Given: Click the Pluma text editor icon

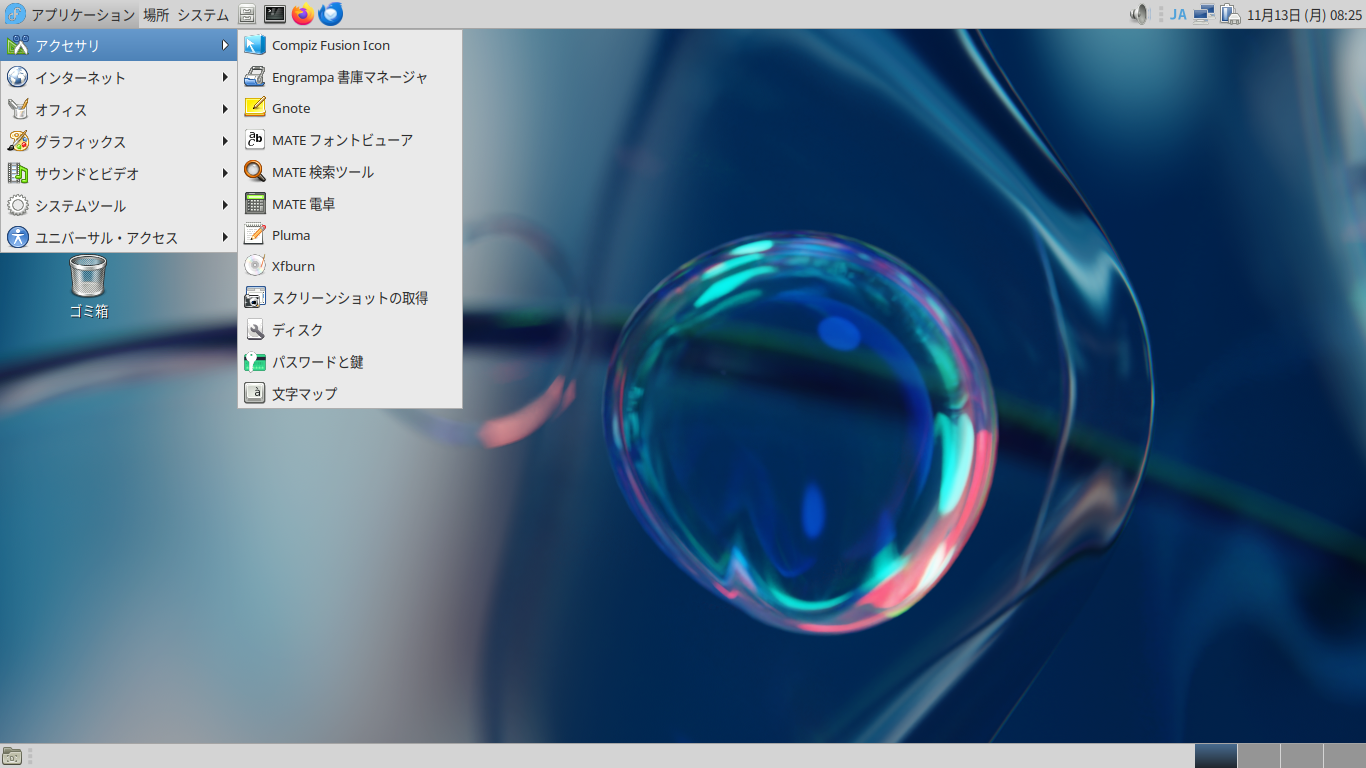Looking at the screenshot, I should pyautogui.click(x=255, y=235).
